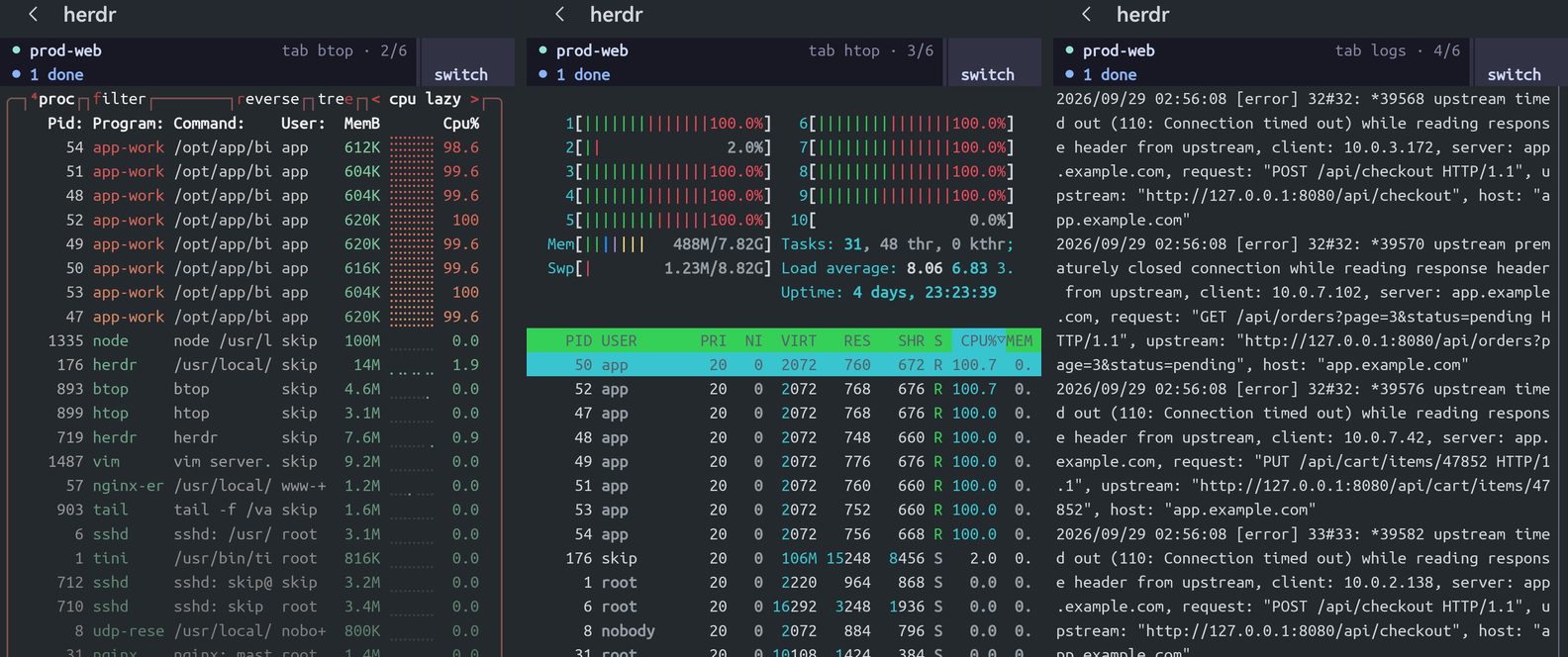Image resolution: width=1568 pixels, height=657 pixels.
Task: Click the 'Pid:' column header in btop
Action: click(65, 124)
